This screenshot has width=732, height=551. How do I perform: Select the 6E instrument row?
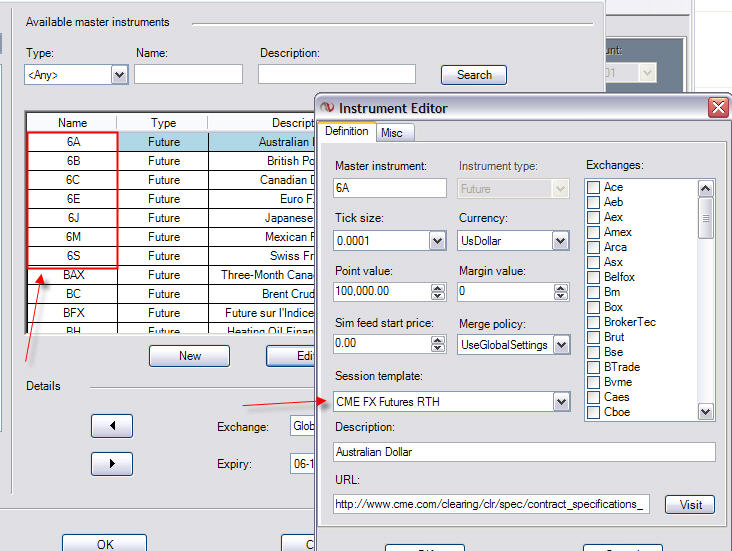(172, 199)
